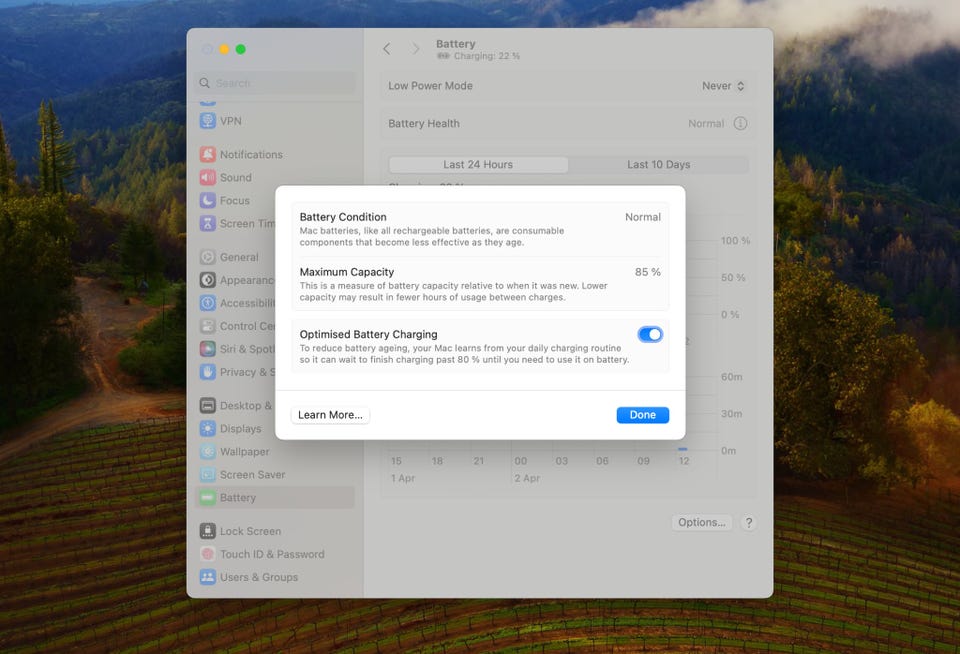Select the Users & Groups icon
This screenshot has height=654, width=960.
click(208, 577)
